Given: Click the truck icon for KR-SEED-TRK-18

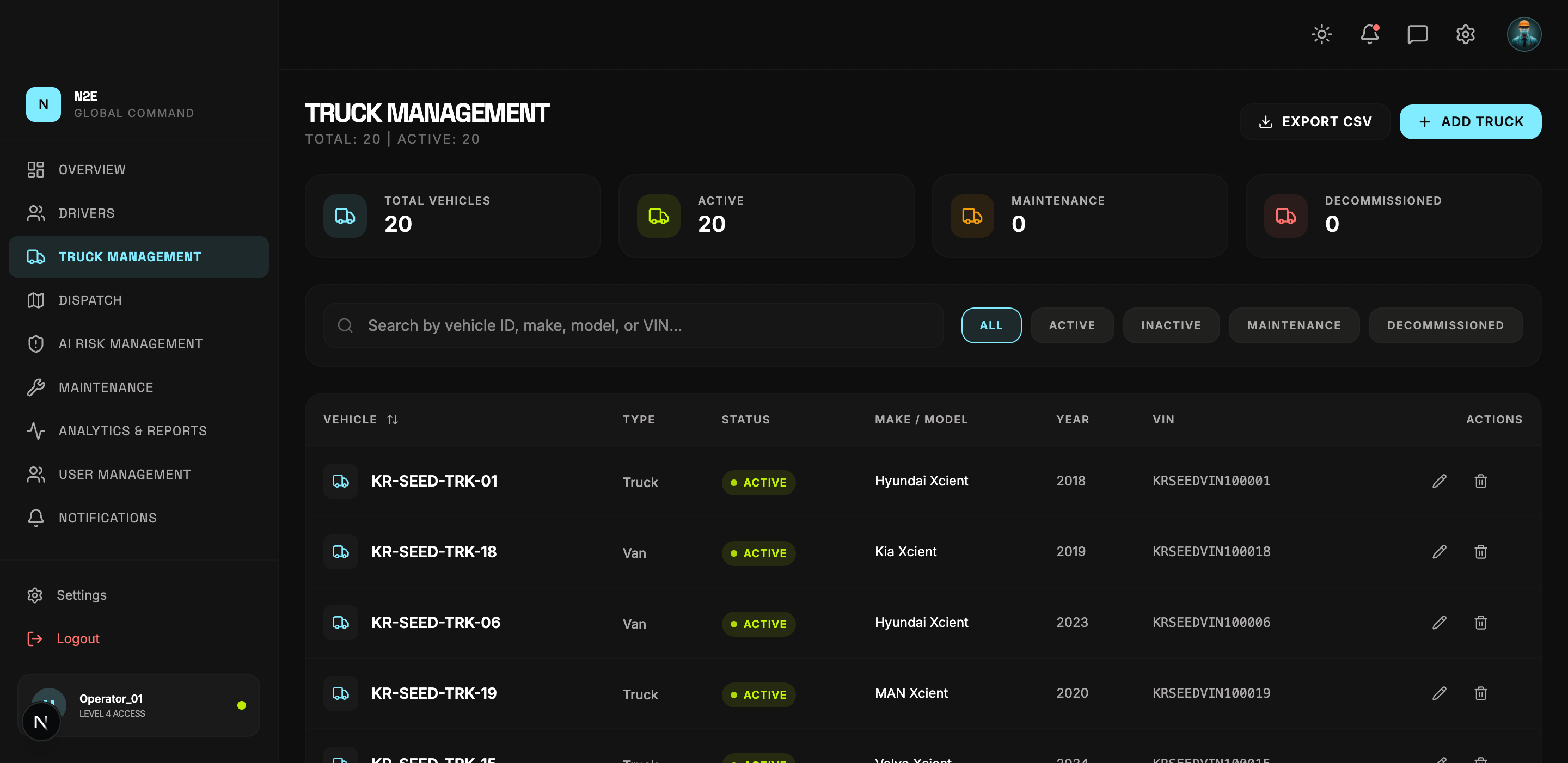Looking at the screenshot, I should [x=341, y=552].
